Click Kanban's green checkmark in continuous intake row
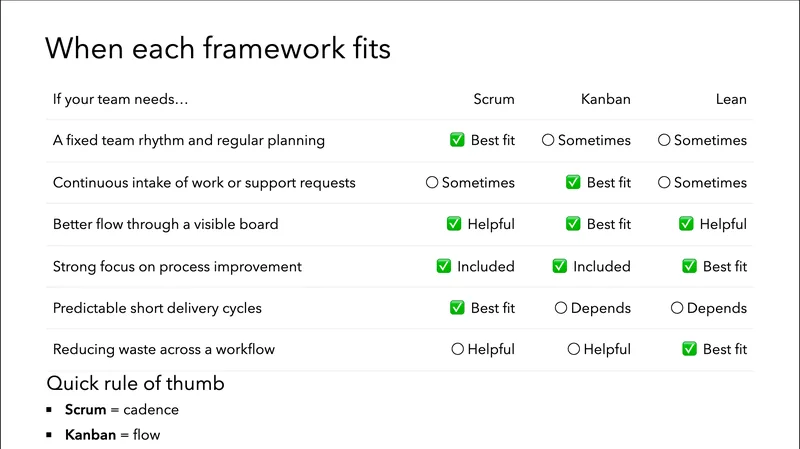 tap(573, 183)
